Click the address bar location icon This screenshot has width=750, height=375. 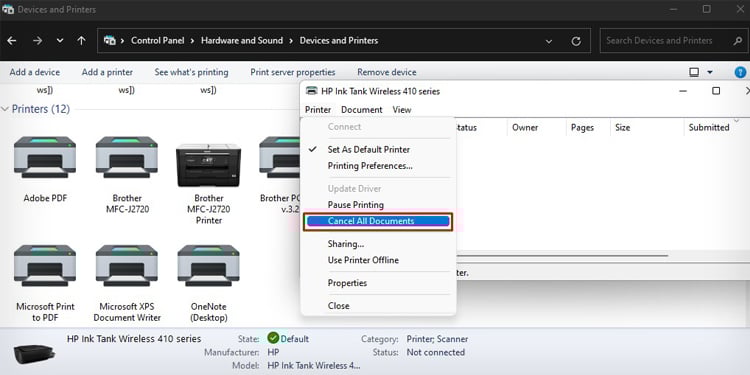pos(110,41)
